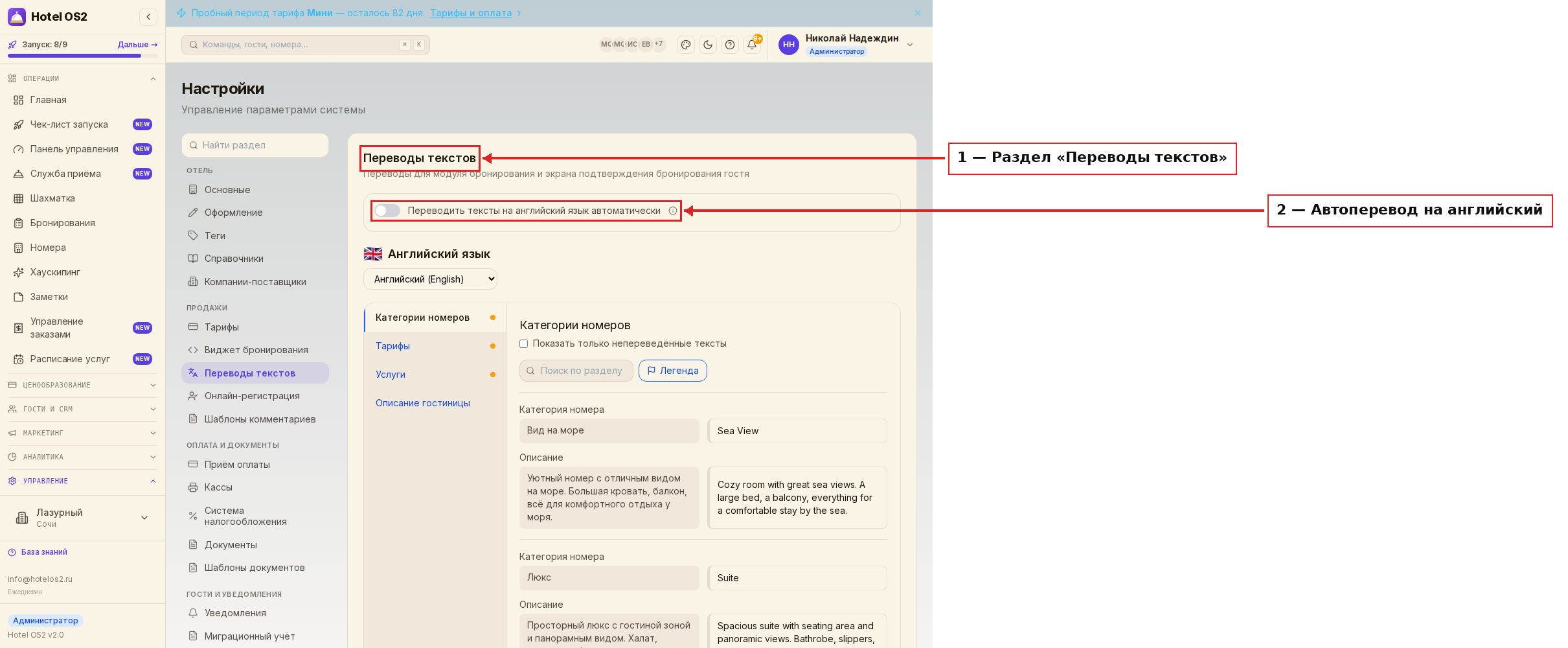
Task: Switch to the Услуги translation tab
Action: [x=435, y=375]
